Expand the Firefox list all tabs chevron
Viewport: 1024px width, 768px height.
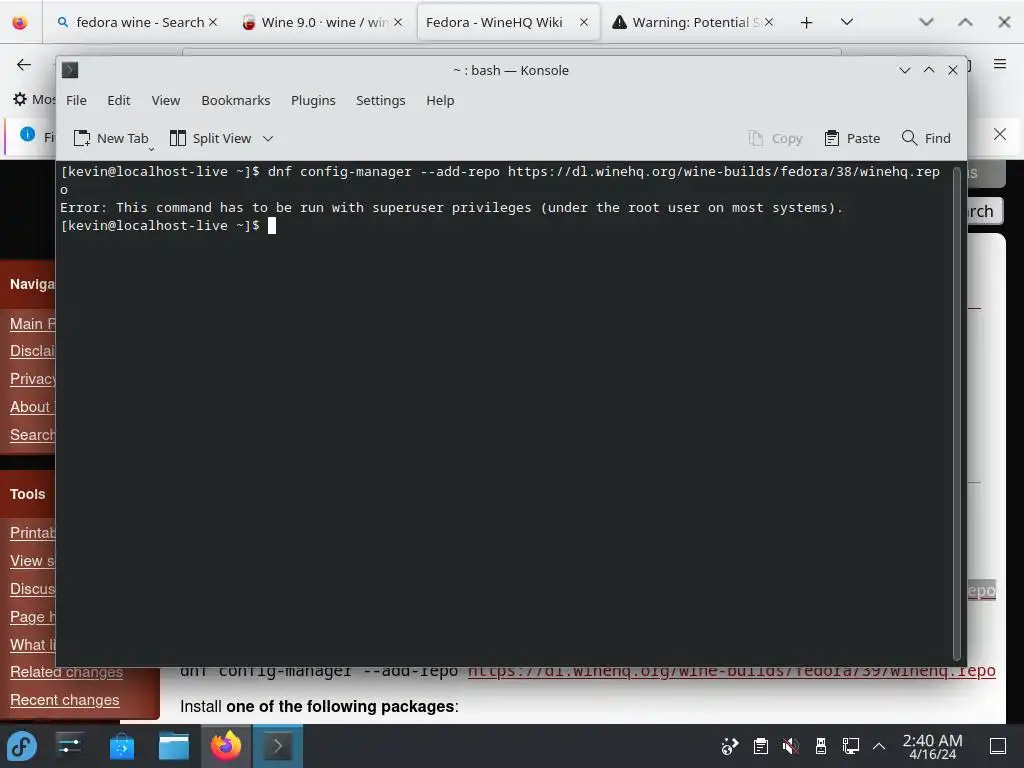[x=847, y=22]
